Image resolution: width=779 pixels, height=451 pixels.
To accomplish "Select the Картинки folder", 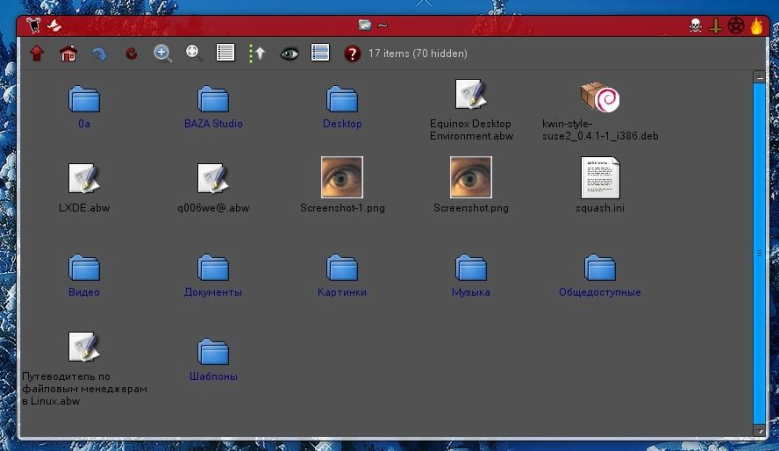I will 342,276.
